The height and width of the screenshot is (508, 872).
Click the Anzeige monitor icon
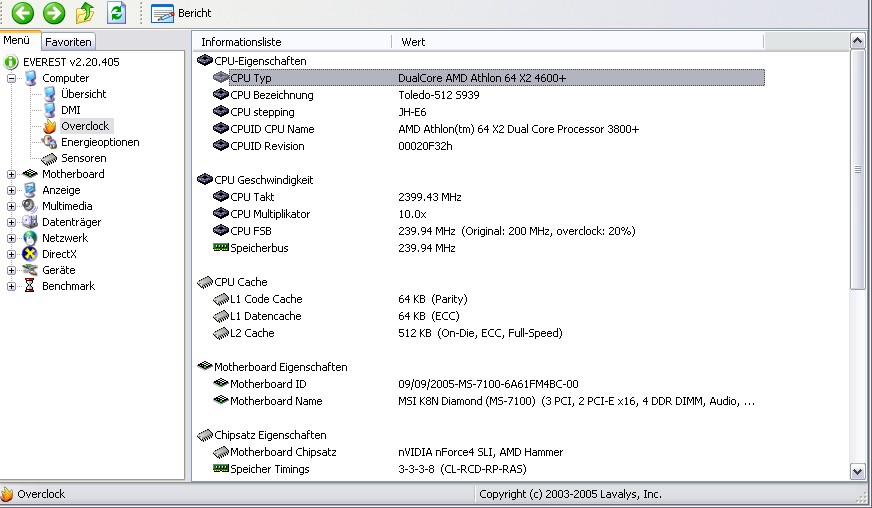(30, 190)
